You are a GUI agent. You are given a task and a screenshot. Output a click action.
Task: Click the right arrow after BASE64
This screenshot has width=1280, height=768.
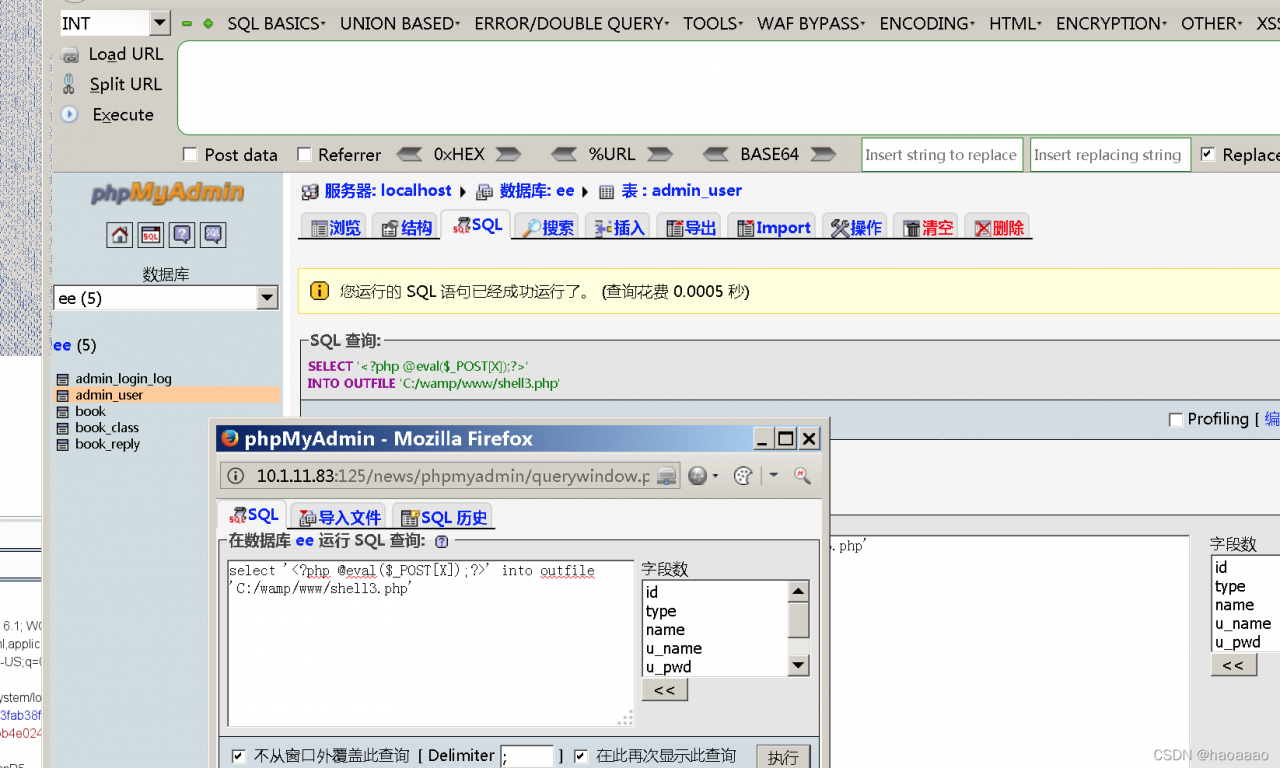(823, 154)
